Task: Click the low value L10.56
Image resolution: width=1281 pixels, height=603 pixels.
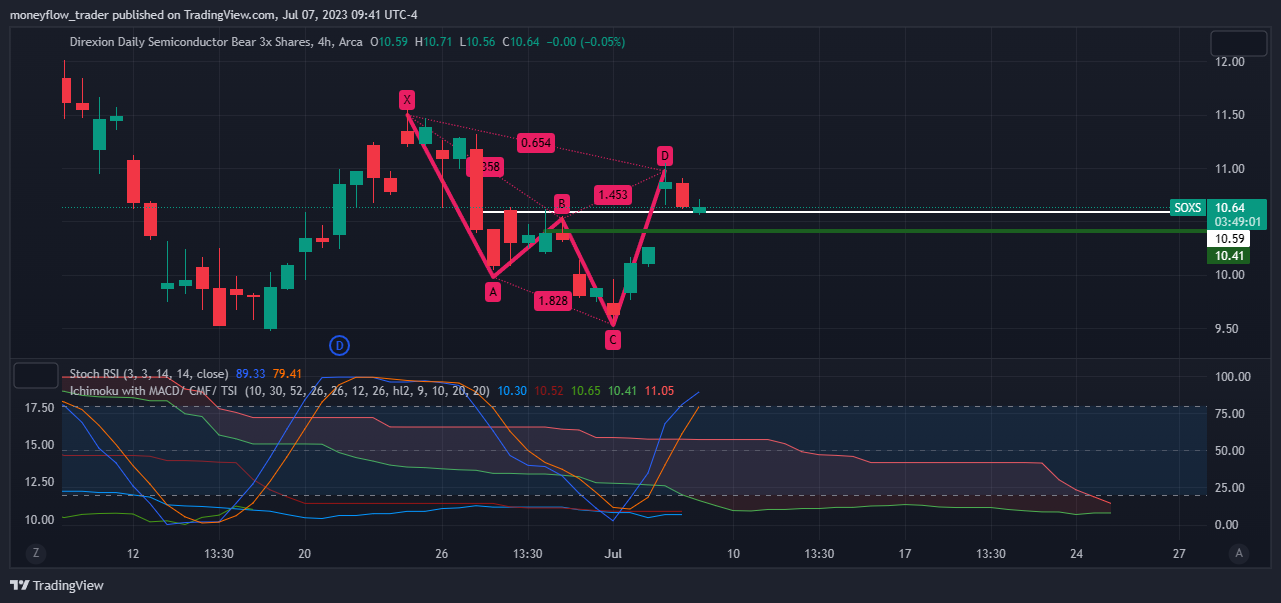Action: (x=476, y=42)
